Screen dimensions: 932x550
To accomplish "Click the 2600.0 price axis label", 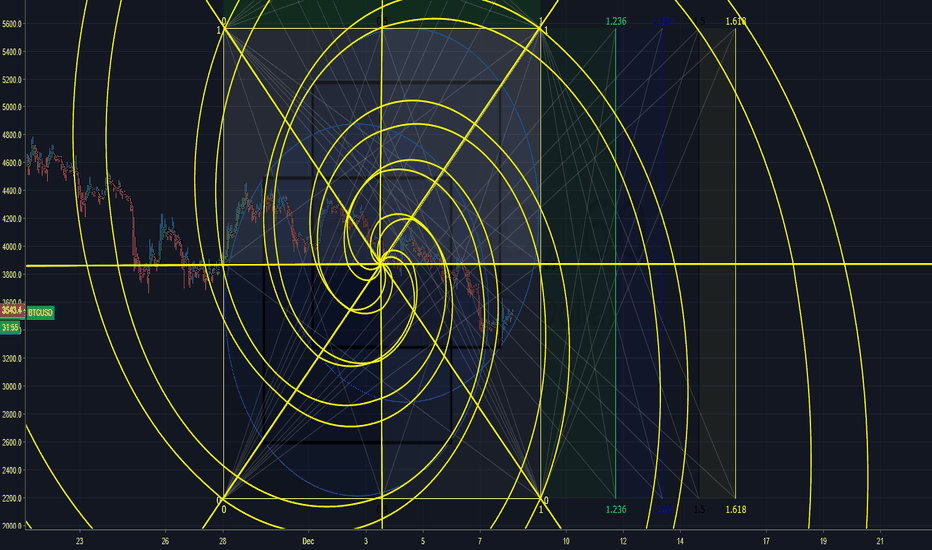I will pos(12,443).
